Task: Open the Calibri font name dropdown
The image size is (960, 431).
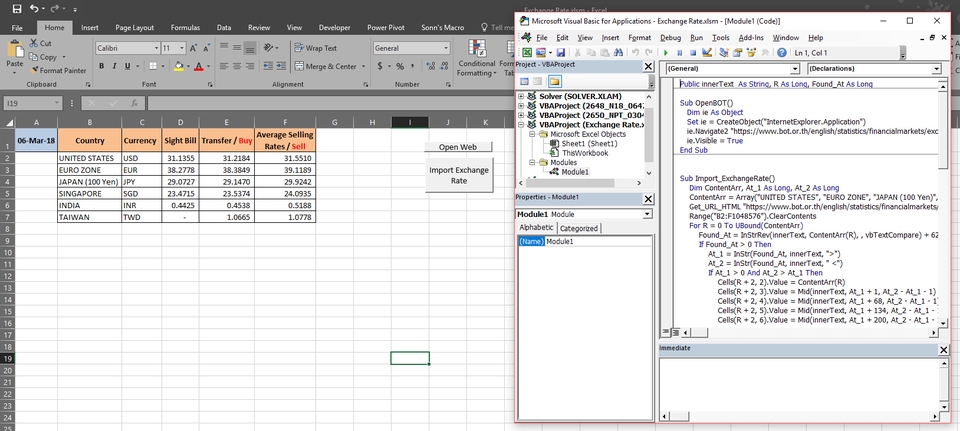Action: coord(156,48)
